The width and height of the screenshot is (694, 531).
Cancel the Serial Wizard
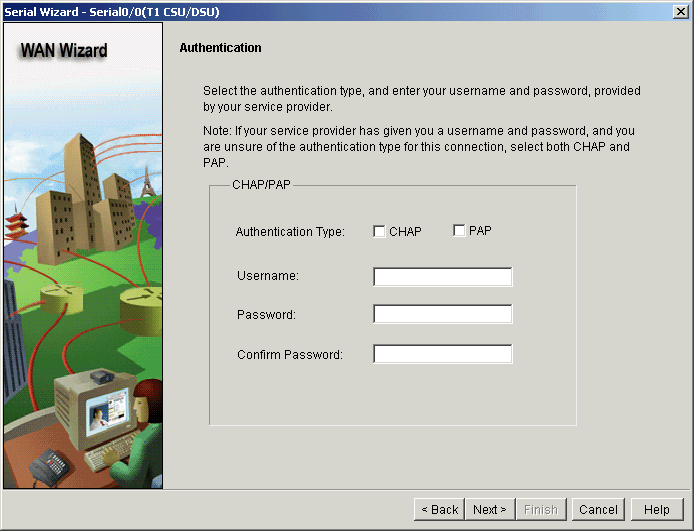coord(598,510)
